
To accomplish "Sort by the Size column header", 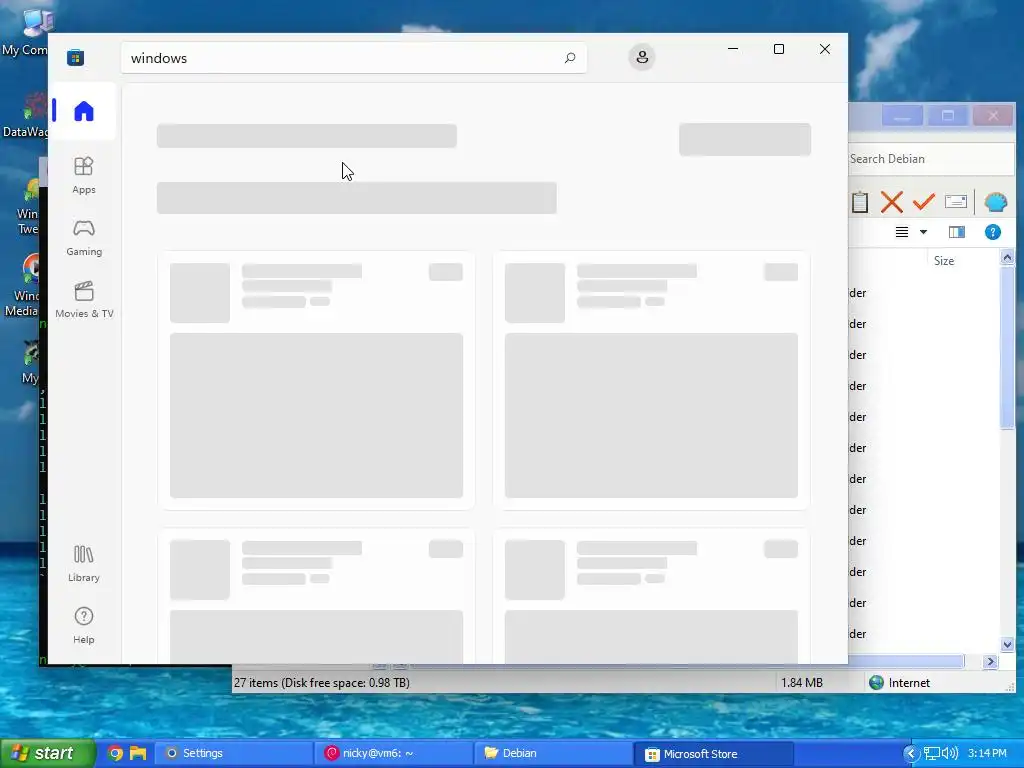I will 944,261.
